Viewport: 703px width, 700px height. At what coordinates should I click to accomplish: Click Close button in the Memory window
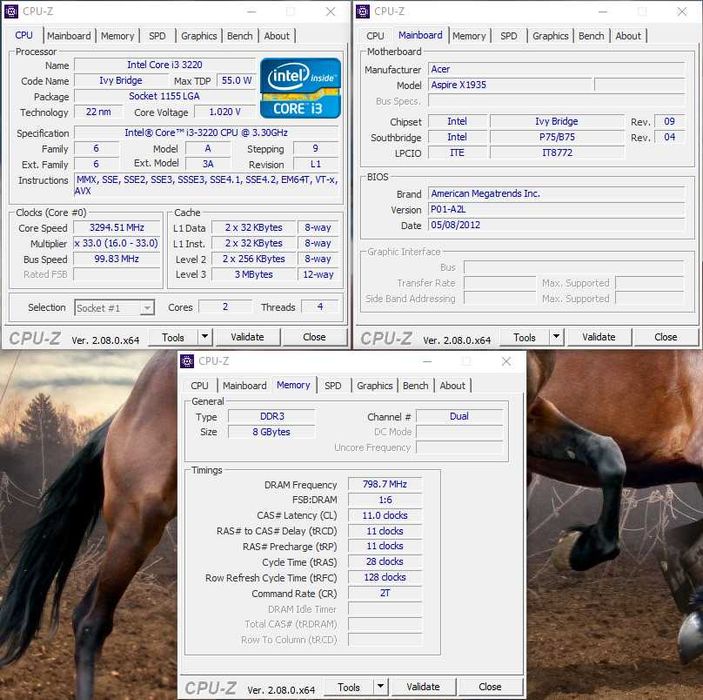point(490,687)
